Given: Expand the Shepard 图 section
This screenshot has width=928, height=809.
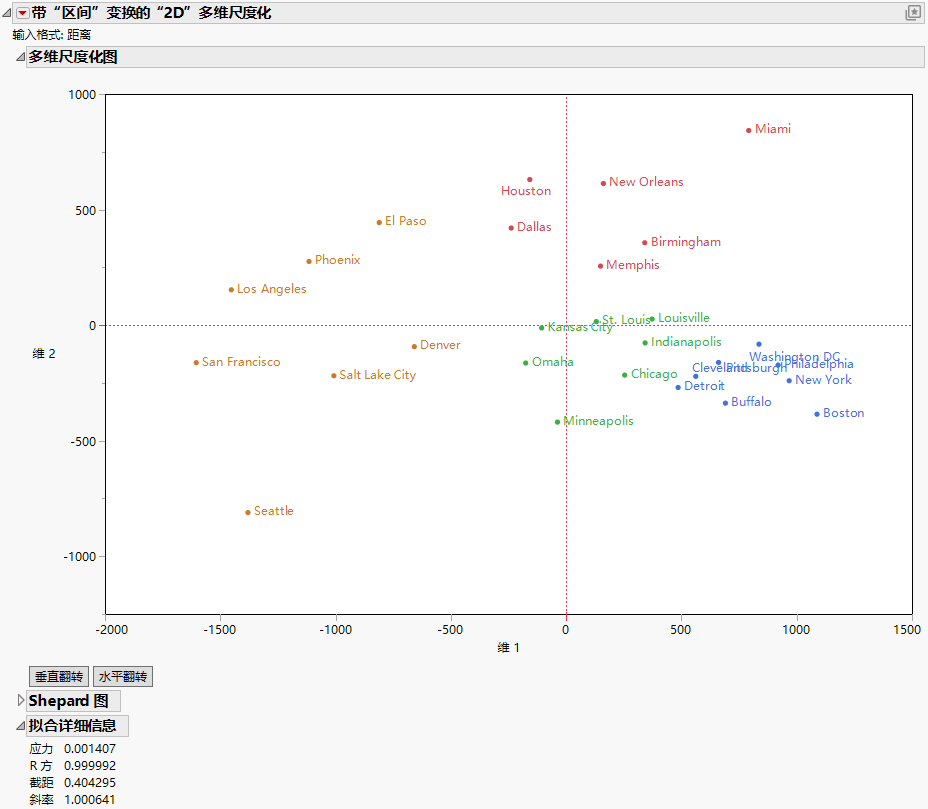Looking at the screenshot, I should click(20, 701).
